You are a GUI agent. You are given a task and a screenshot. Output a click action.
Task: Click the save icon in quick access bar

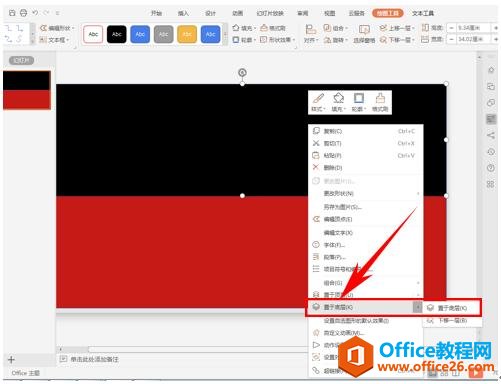coord(12,13)
